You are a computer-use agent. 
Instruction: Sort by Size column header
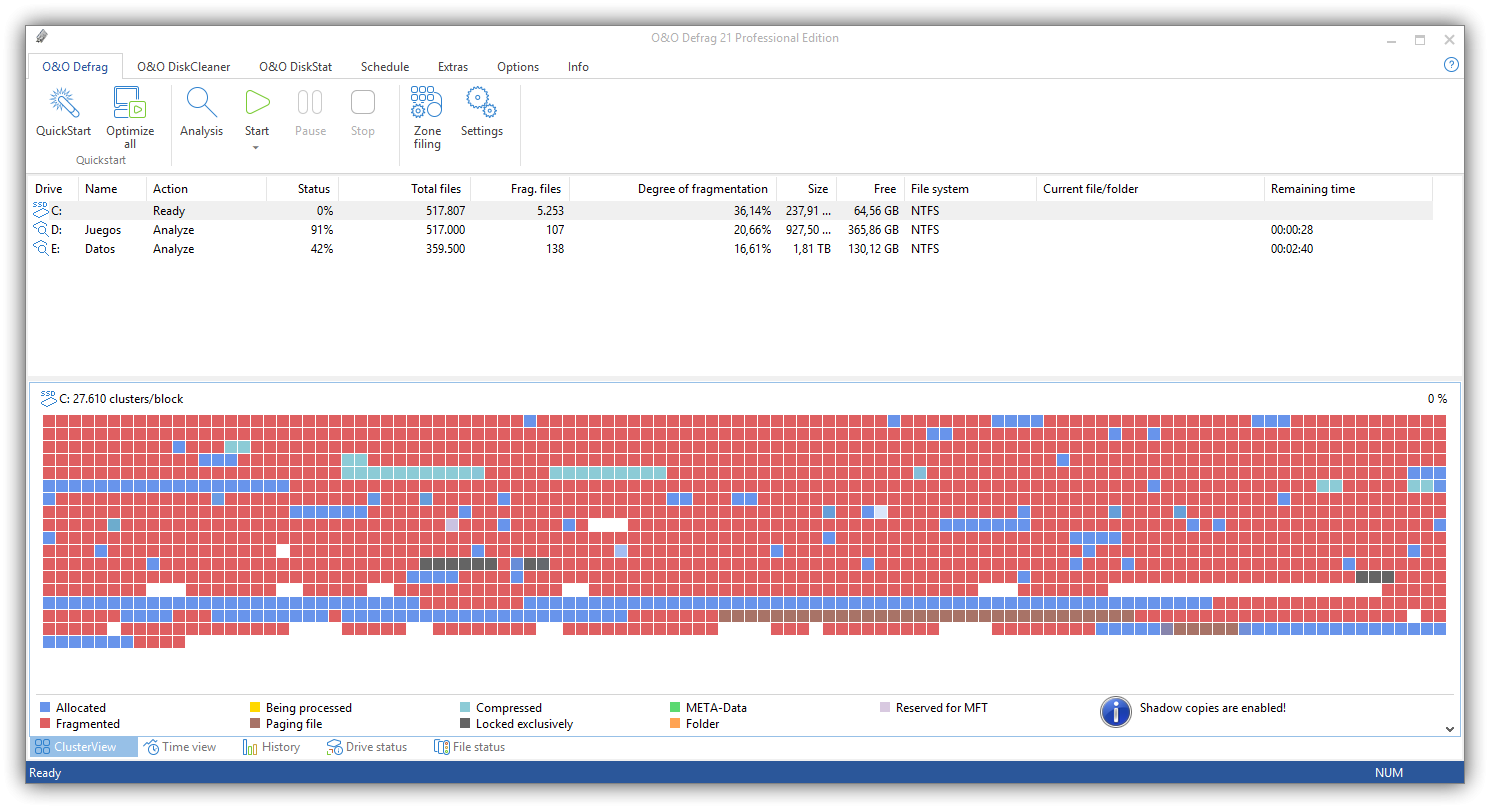click(x=807, y=189)
